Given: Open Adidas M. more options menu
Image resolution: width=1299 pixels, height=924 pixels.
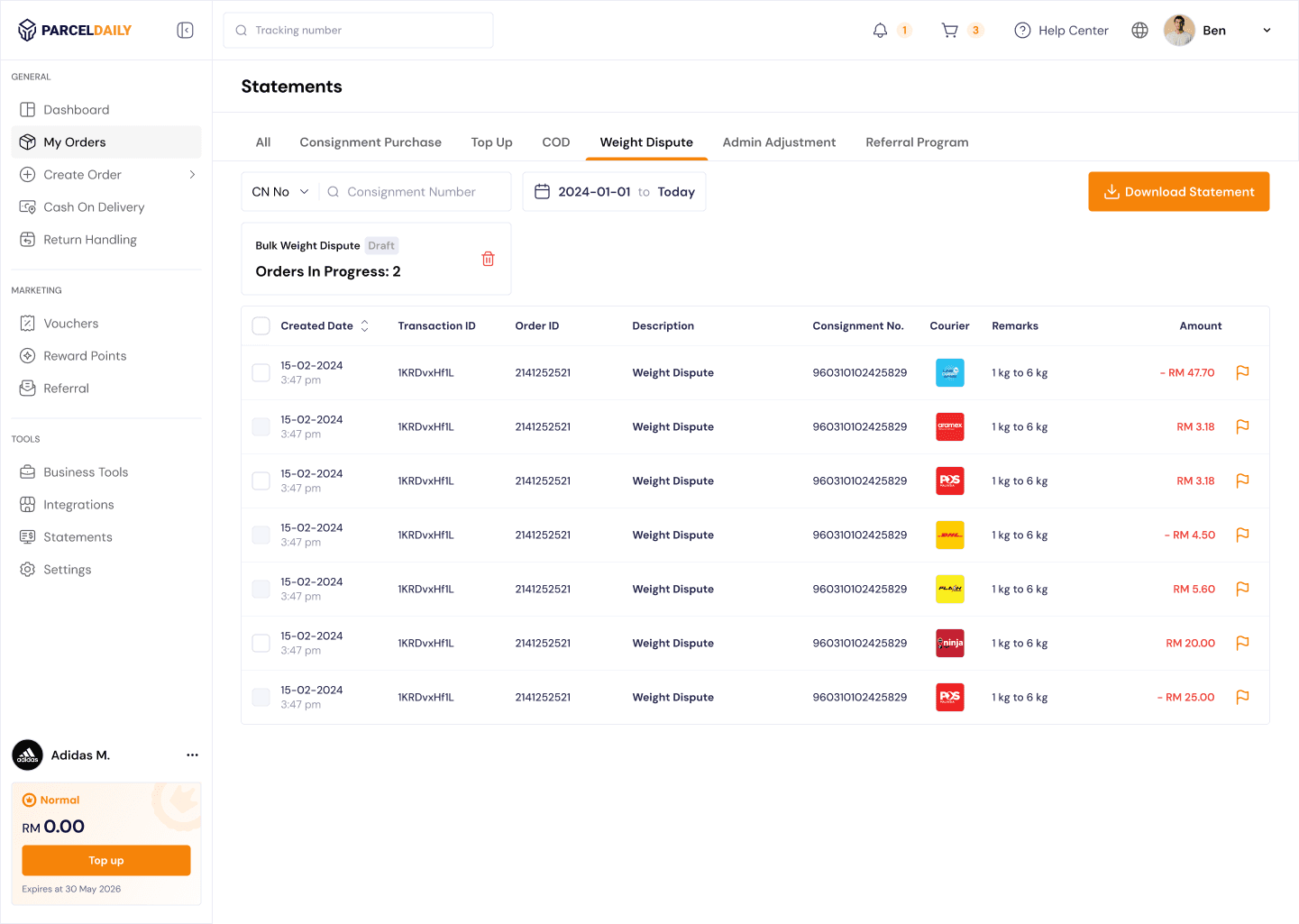Looking at the screenshot, I should pos(192,755).
